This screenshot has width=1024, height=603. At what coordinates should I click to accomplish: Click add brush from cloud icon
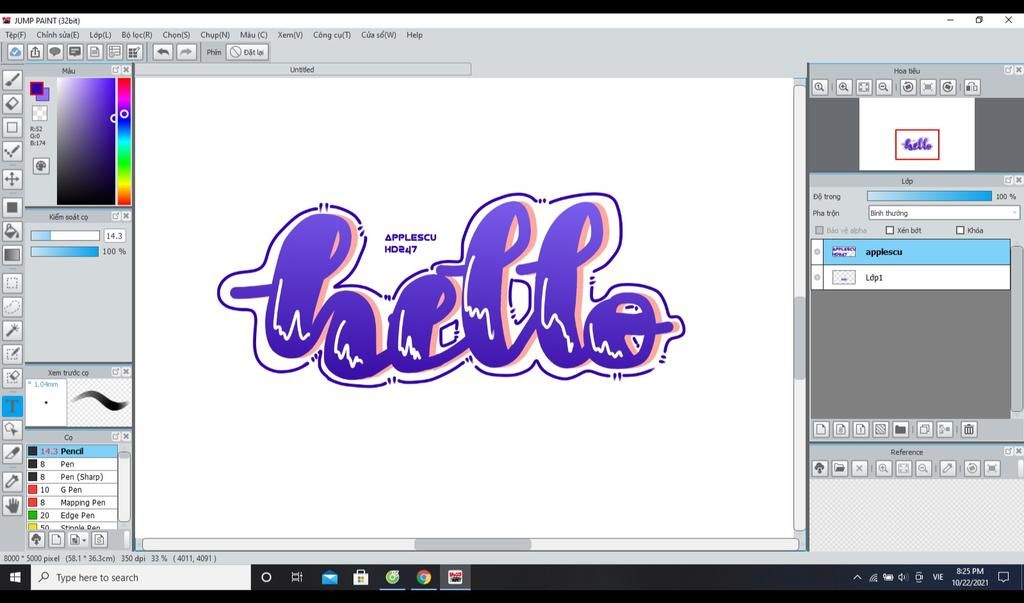(36, 539)
